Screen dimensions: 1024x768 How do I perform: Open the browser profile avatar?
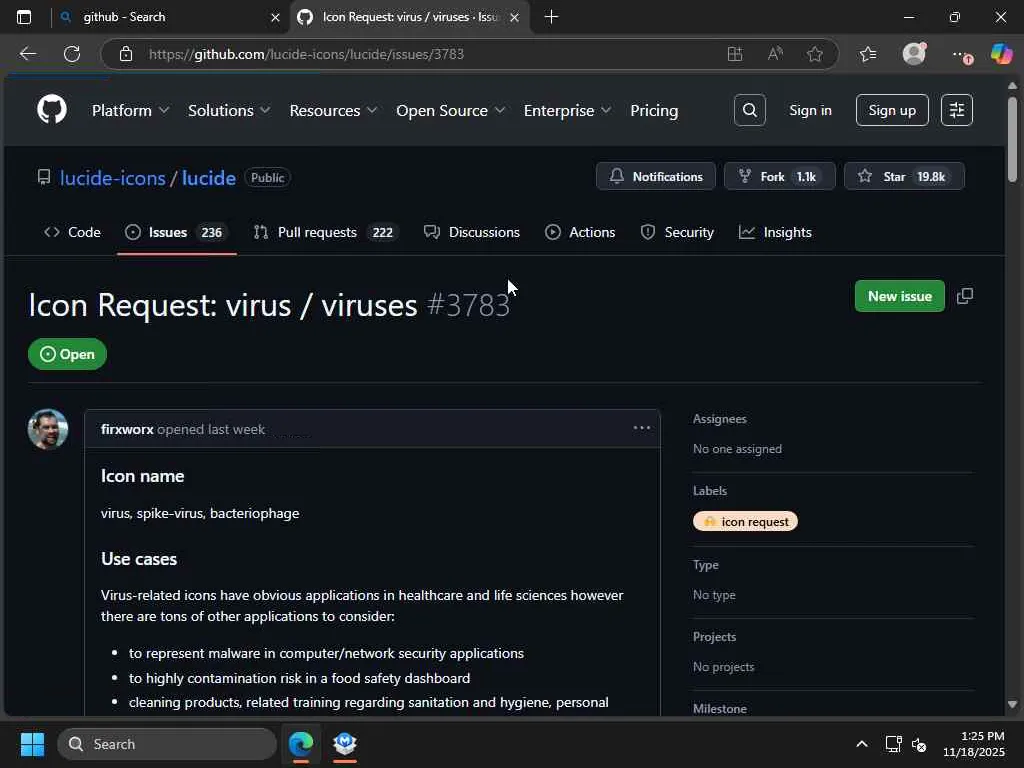point(914,54)
